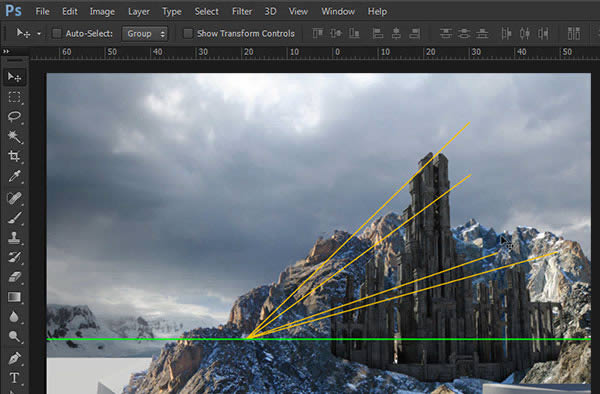600x394 pixels.
Task: Select the Brush tool
Action: point(15,218)
